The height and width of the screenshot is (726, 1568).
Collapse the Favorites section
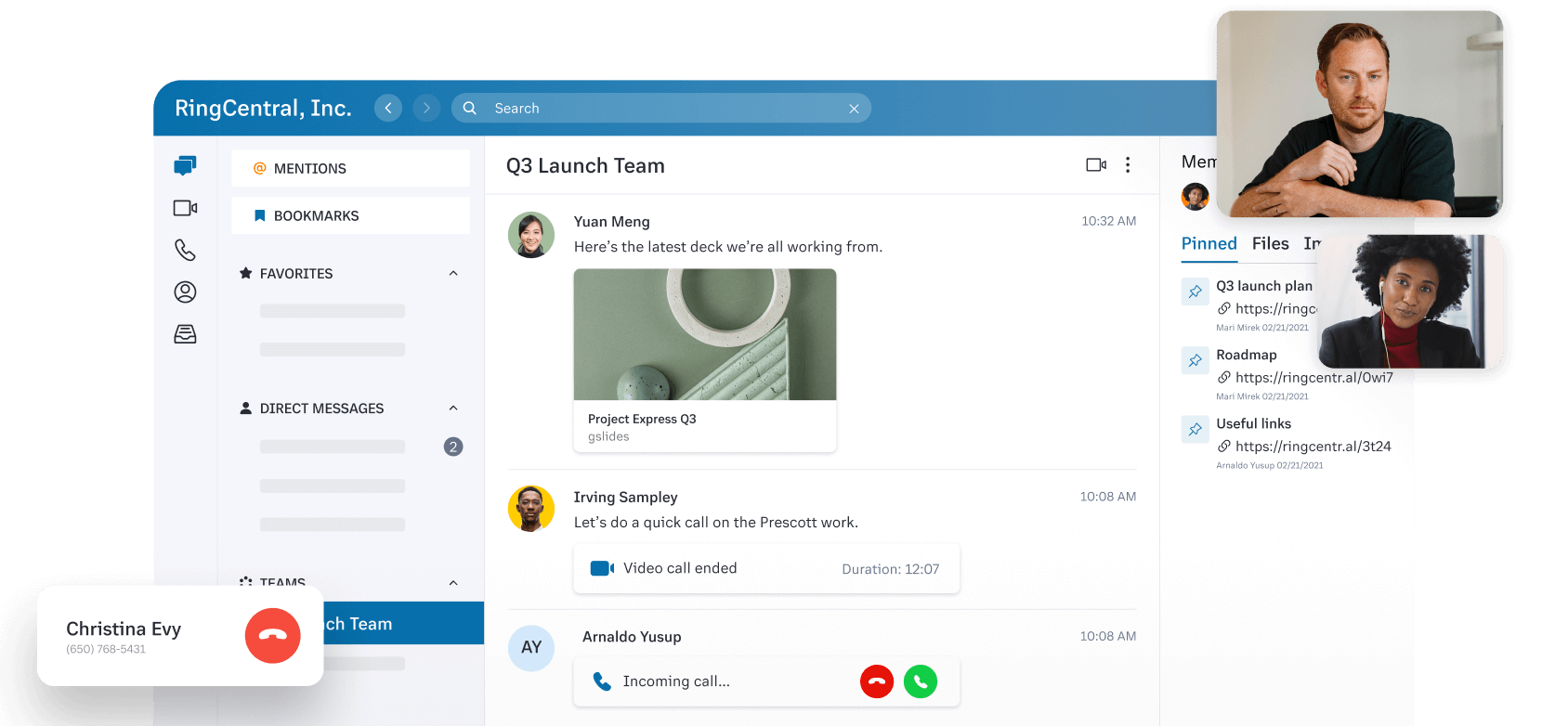click(453, 274)
